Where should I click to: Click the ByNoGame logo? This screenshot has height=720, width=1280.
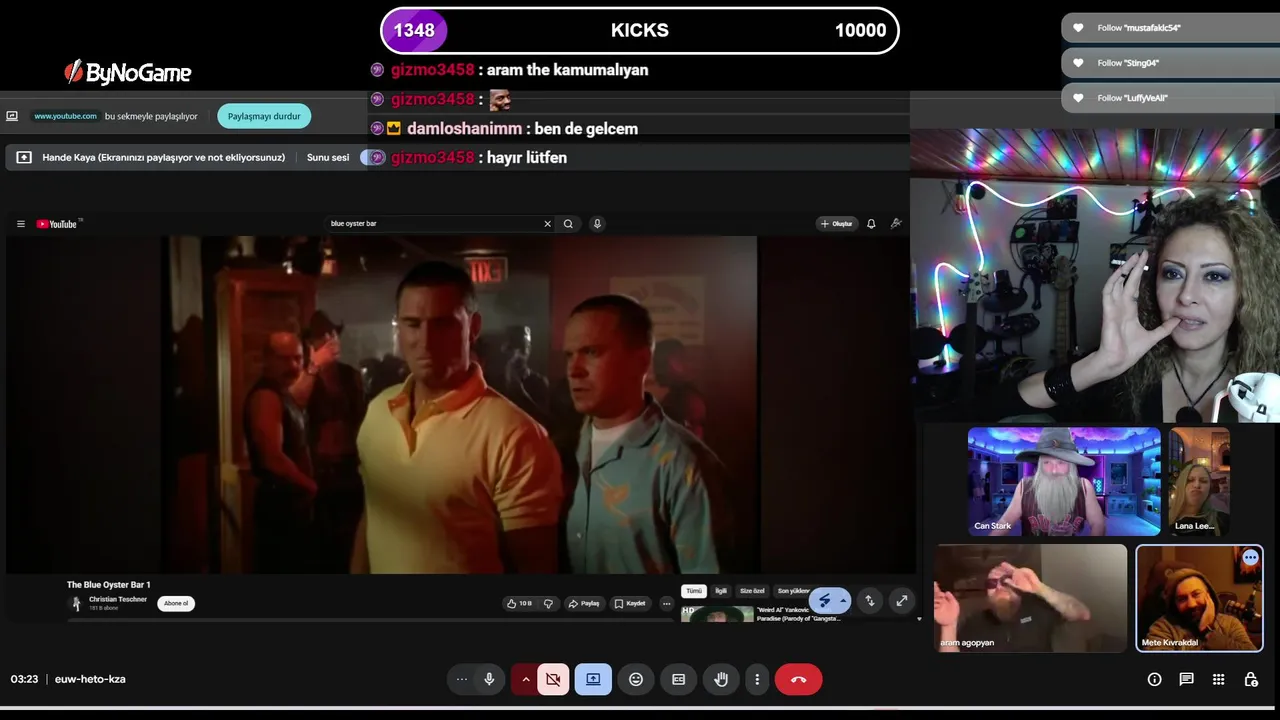tap(127, 72)
